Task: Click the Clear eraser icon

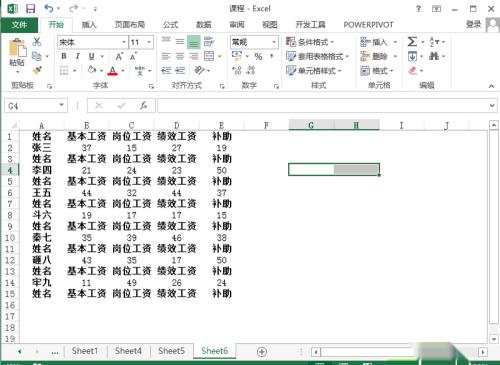Action: [x=413, y=70]
